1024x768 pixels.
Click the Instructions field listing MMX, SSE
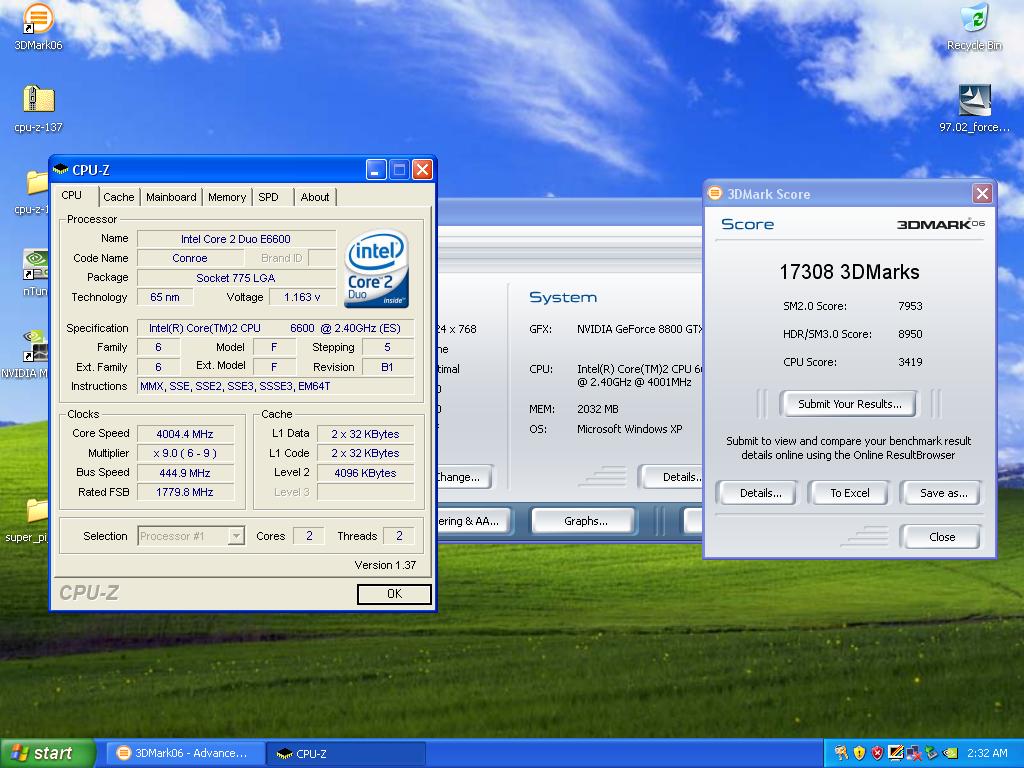coord(275,386)
